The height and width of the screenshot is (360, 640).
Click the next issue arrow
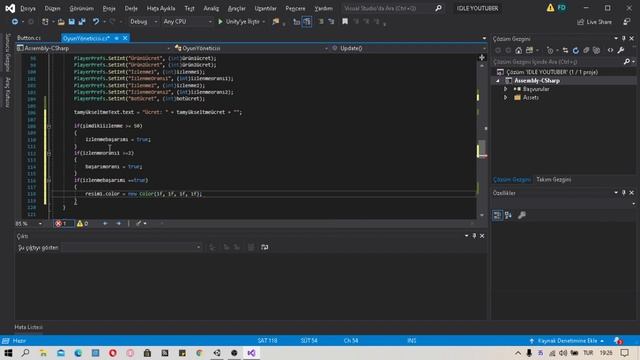tap(118, 223)
